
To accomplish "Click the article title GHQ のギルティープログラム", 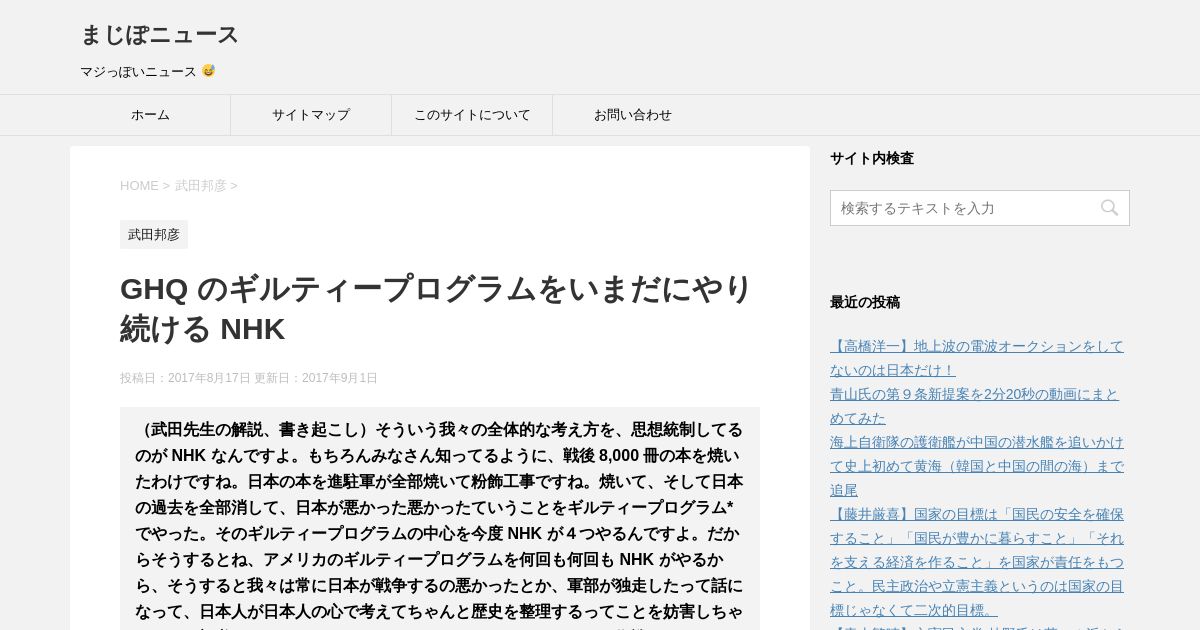I will pyautogui.click(x=436, y=308).
